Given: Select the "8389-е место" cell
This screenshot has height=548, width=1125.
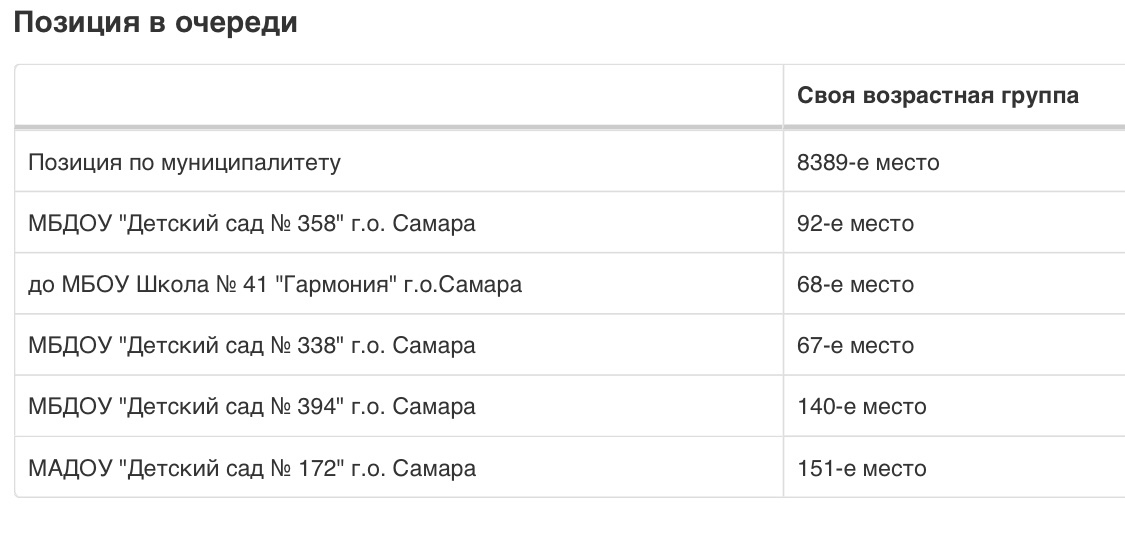Looking at the screenshot, I should pos(868,163).
